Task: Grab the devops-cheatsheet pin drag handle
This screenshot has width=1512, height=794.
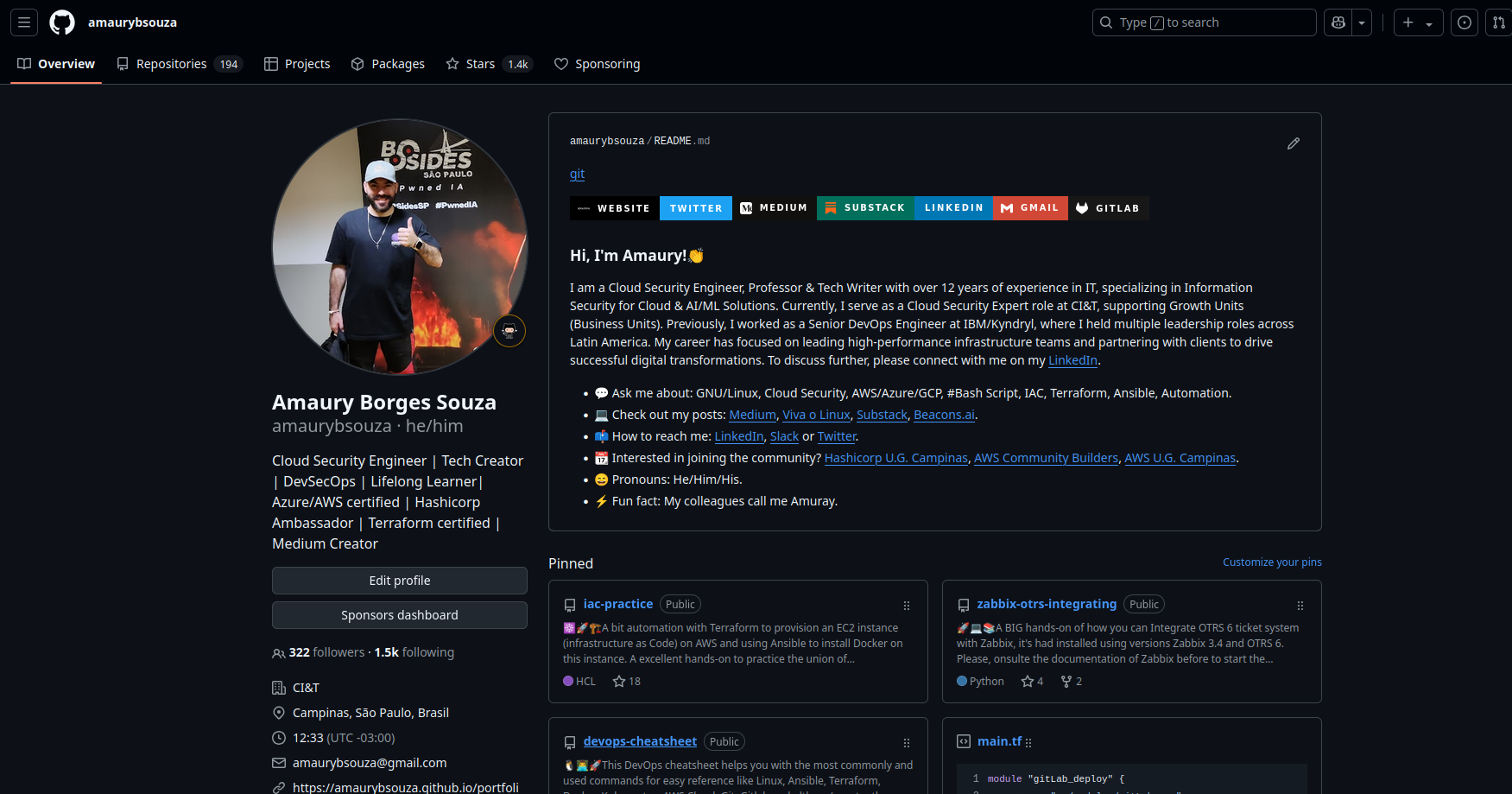Action: click(x=907, y=743)
